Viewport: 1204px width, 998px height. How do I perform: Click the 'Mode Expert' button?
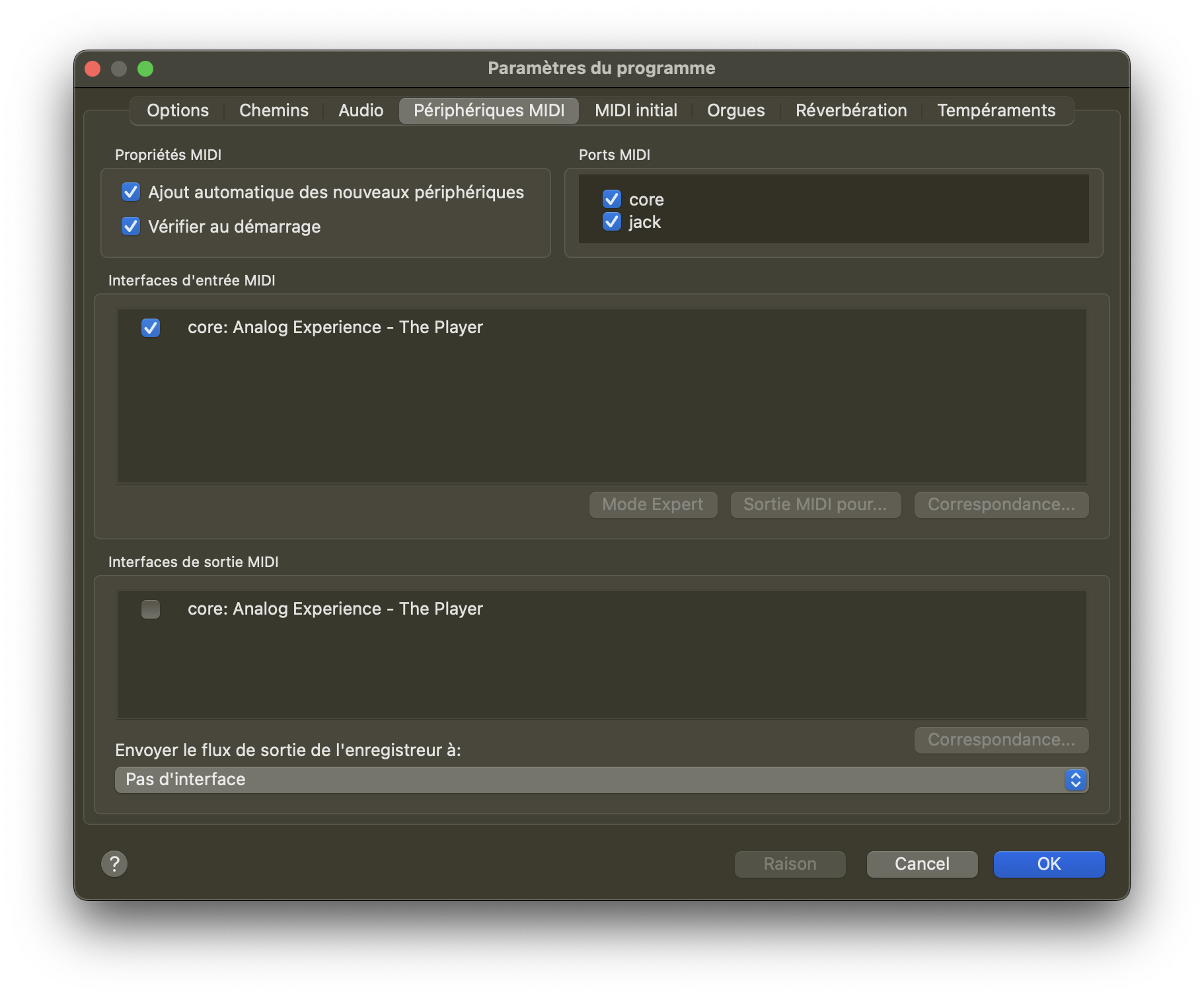pos(653,504)
